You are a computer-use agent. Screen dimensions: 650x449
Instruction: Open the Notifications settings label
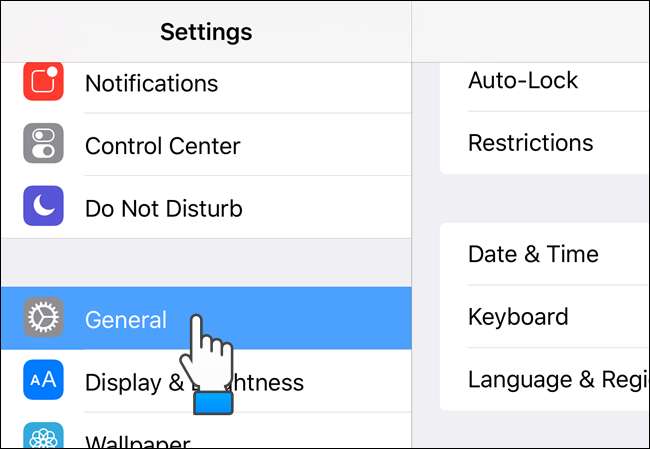tap(151, 83)
